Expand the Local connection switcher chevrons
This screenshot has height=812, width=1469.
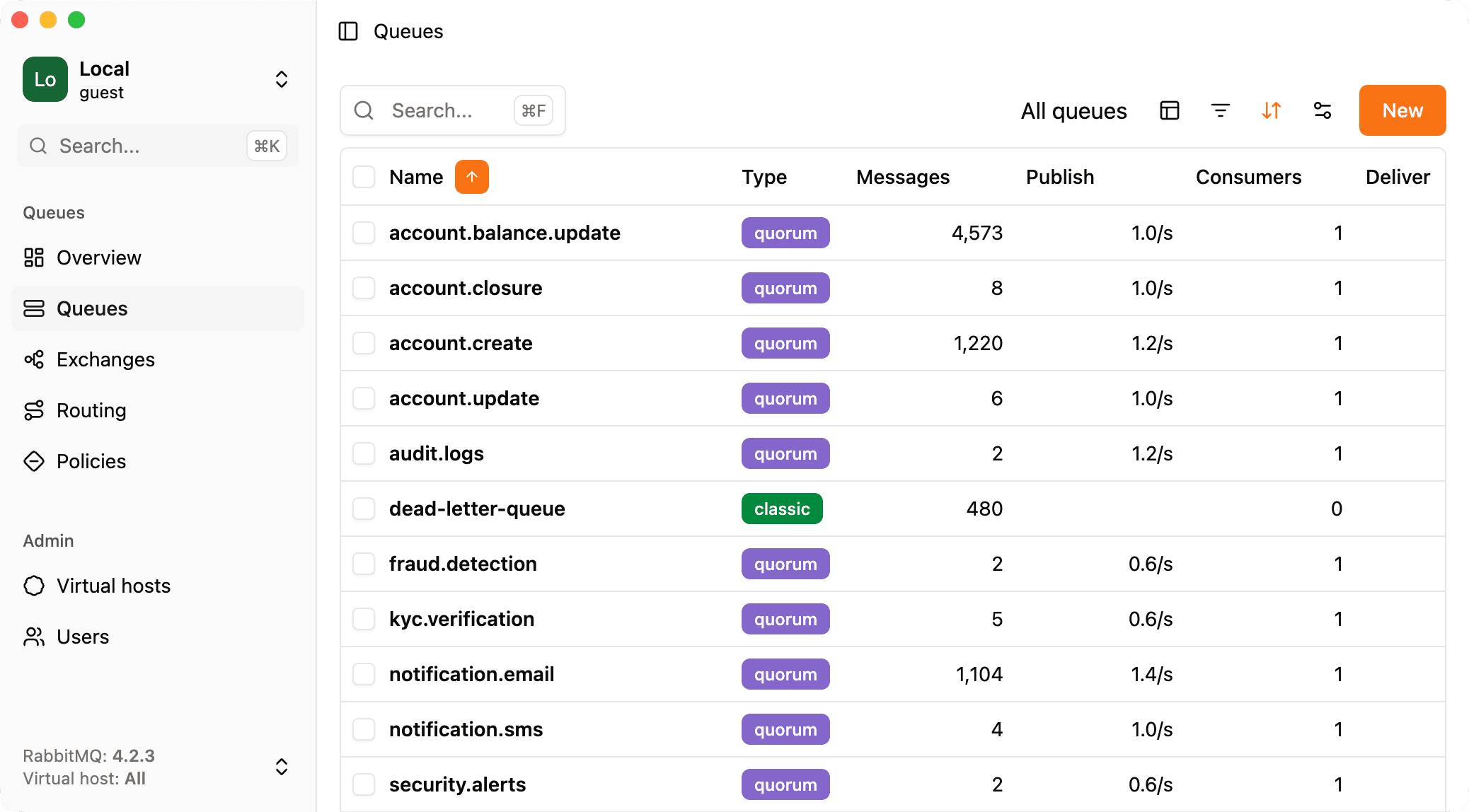pos(282,79)
